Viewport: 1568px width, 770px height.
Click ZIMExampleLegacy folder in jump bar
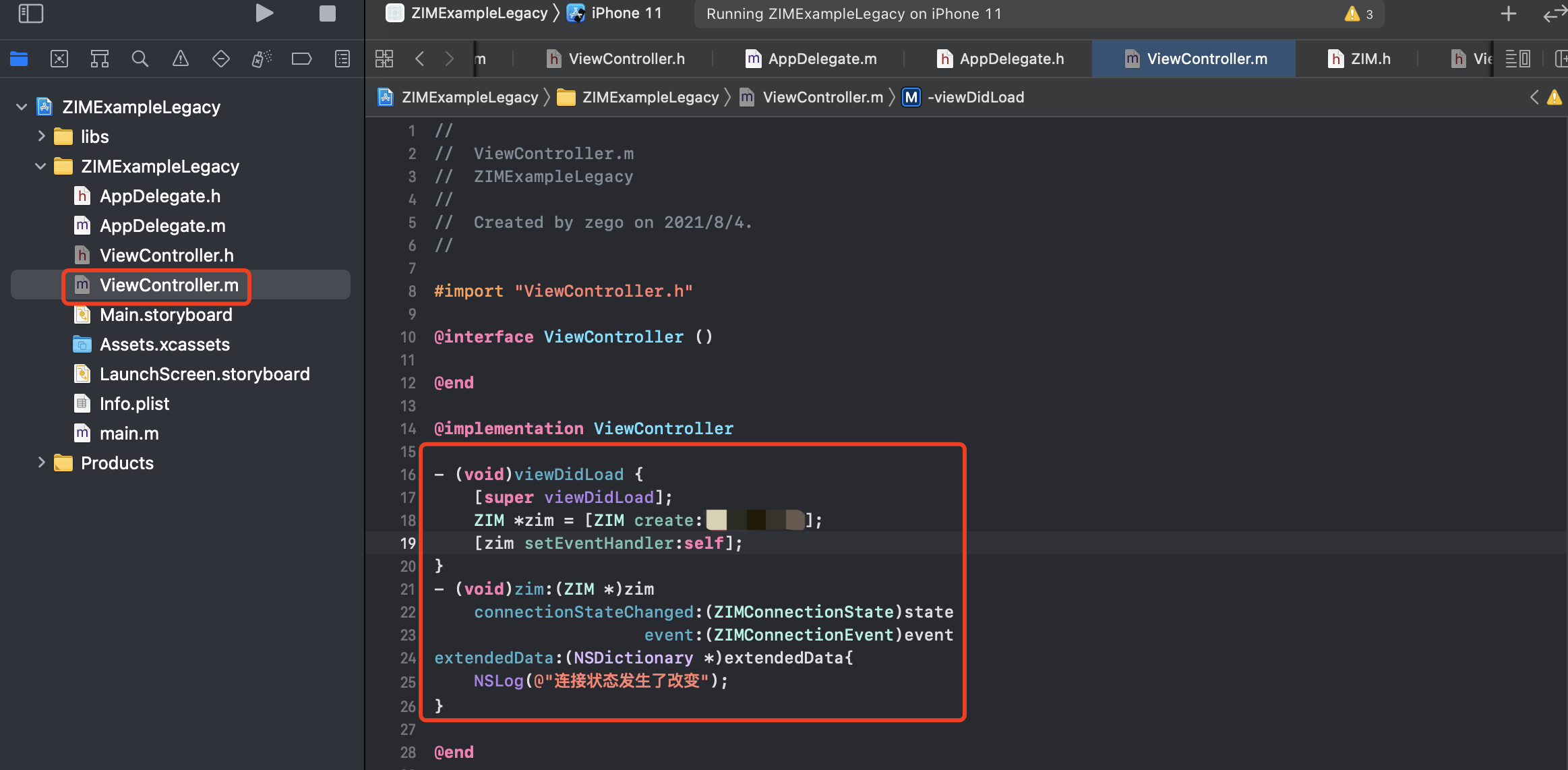[638, 97]
